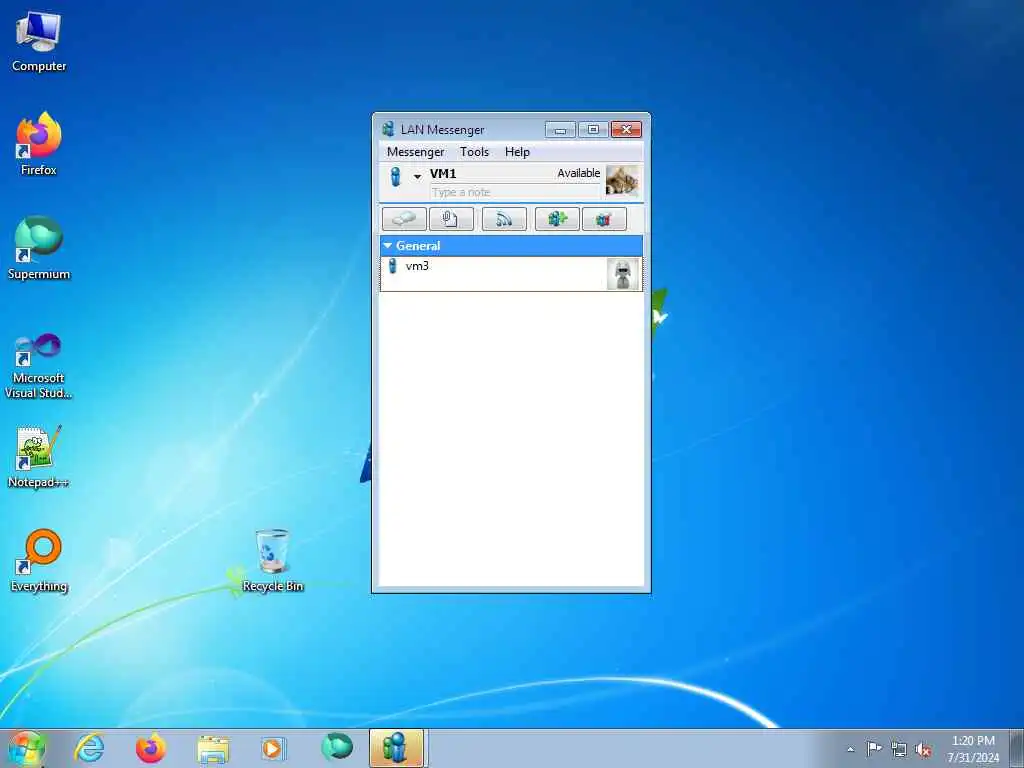This screenshot has height=768, width=1024.
Task: Click the Send File paperclip toolbar button
Action: tap(451, 219)
